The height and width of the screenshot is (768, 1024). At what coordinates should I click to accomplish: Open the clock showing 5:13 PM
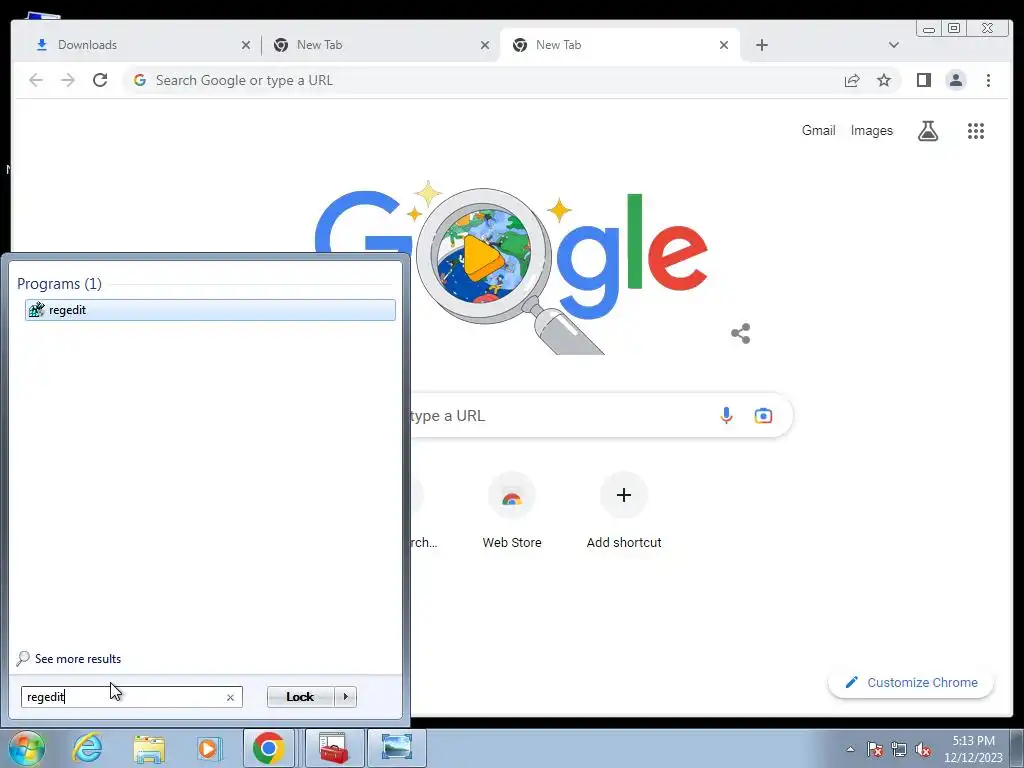[973, 749]
